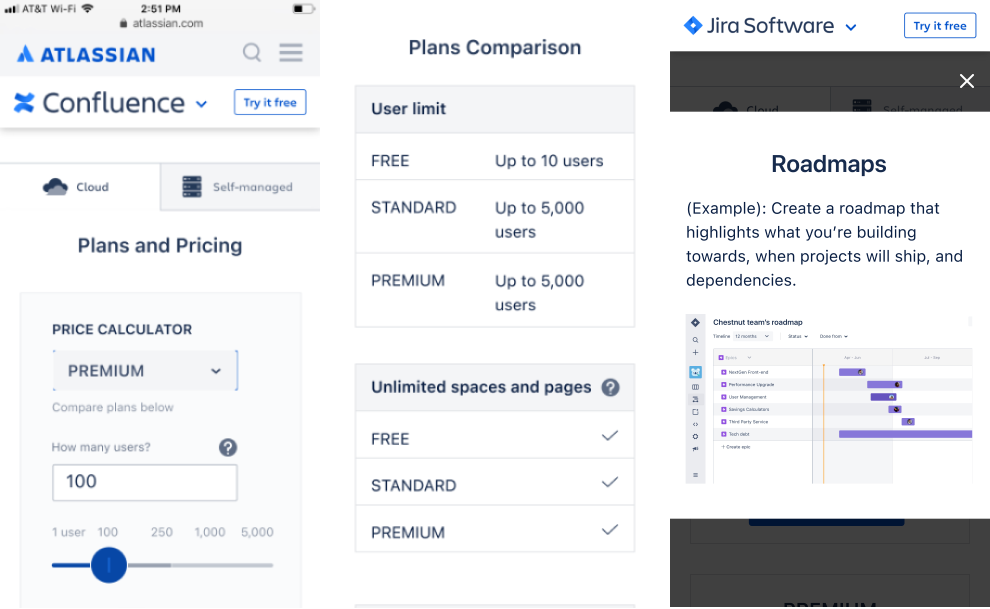Open the search magnifier in Atlassian header
This screenshot has height=609, width=990.
point(252,53)
